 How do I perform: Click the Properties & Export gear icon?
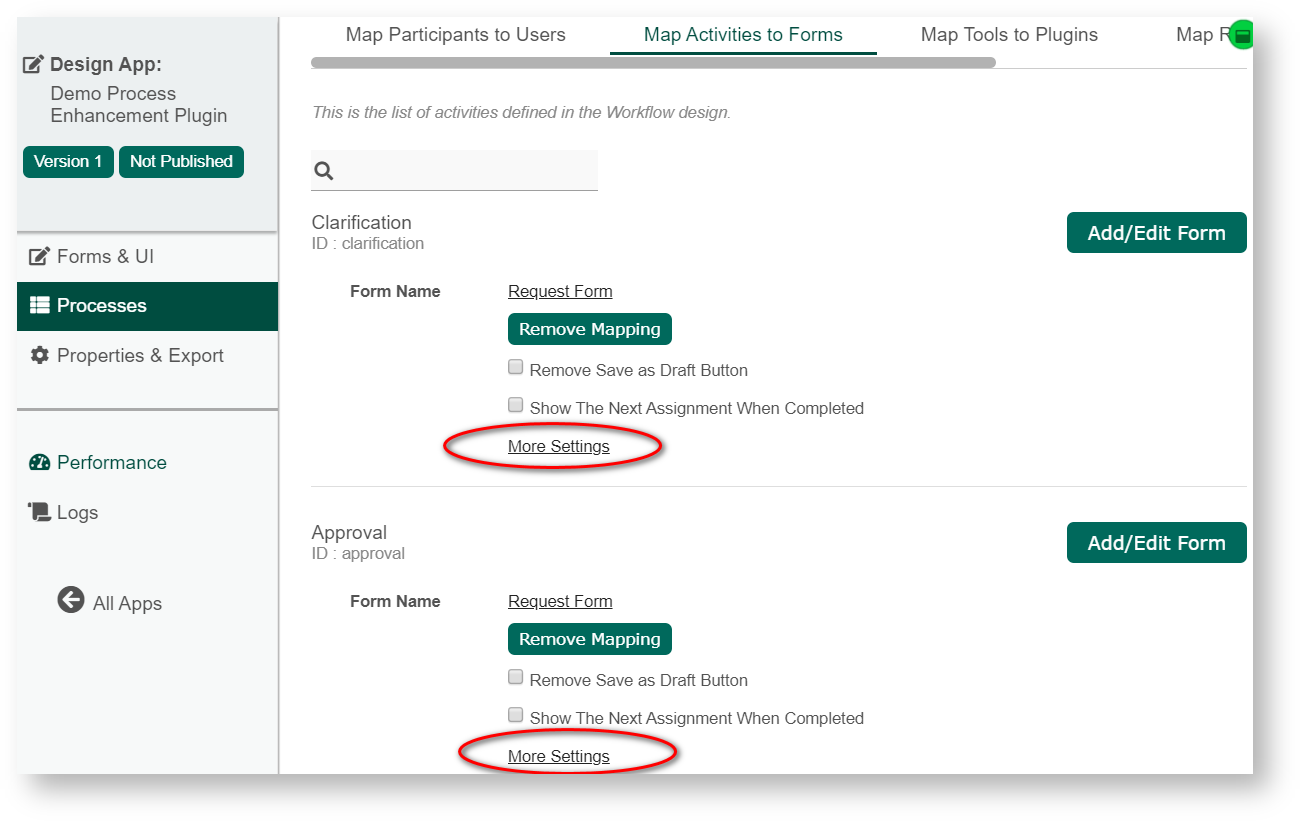click(x=39, y=356)
